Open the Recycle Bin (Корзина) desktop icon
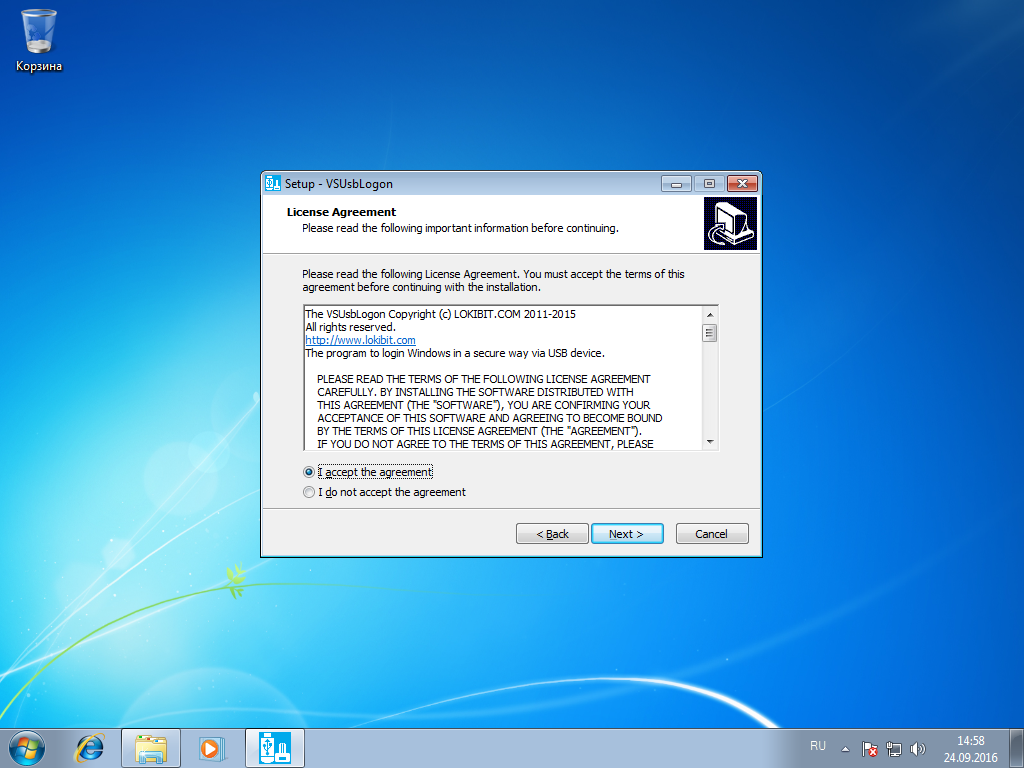This screenshot has width=1024, height=768. click(39, 40)
